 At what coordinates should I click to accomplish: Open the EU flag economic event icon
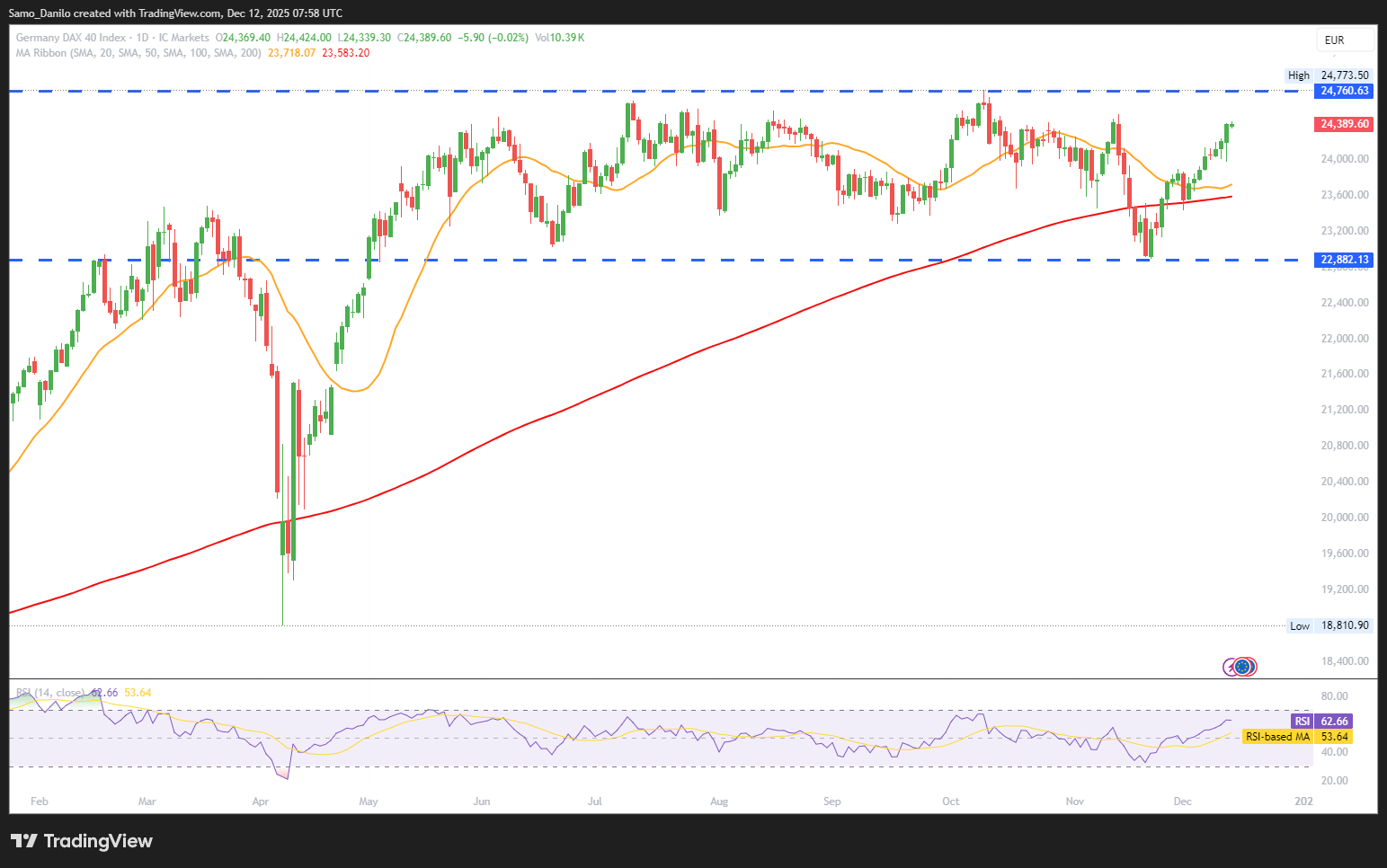point(1243,667)
